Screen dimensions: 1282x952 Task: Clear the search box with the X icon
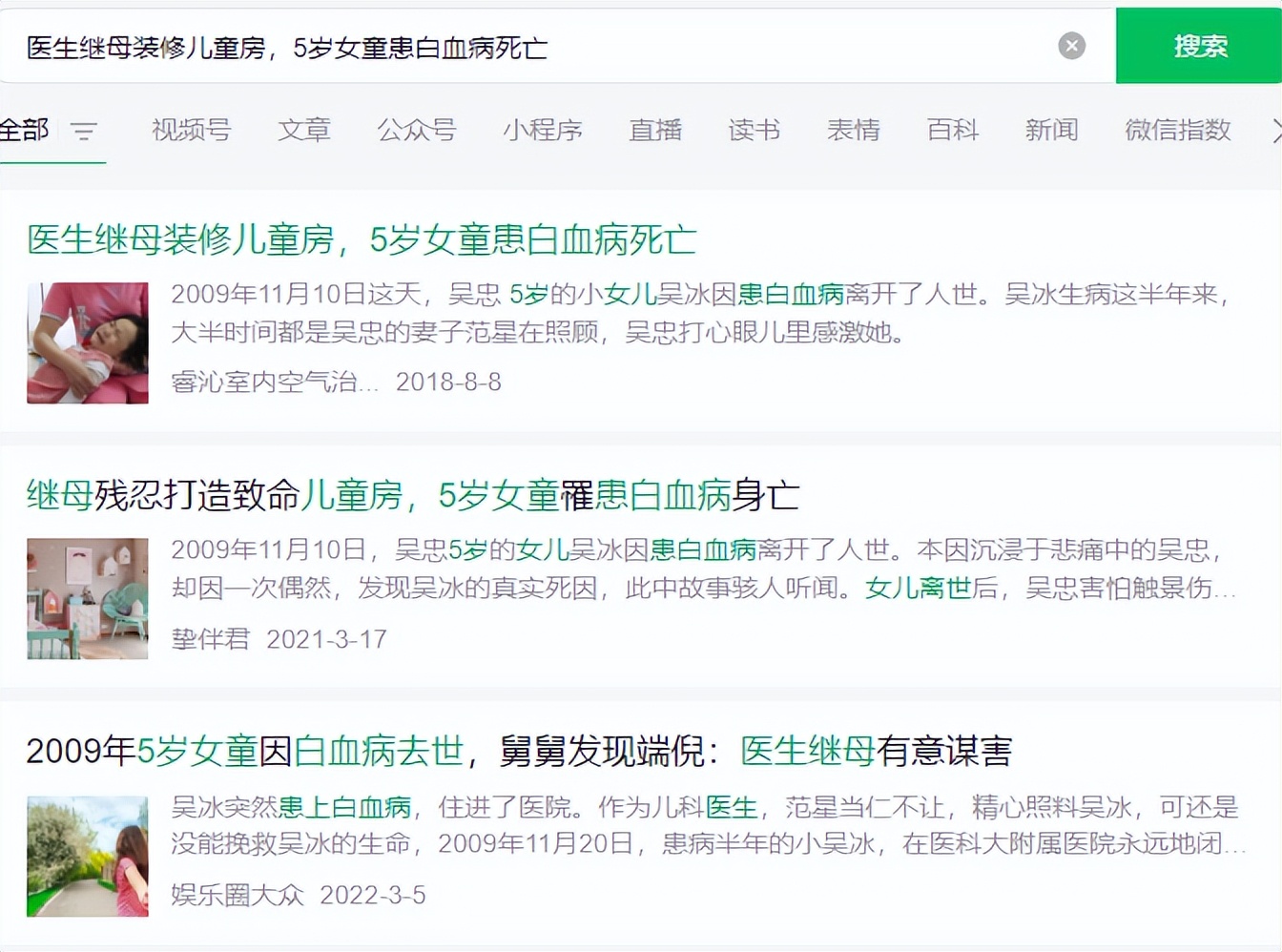1071,45
